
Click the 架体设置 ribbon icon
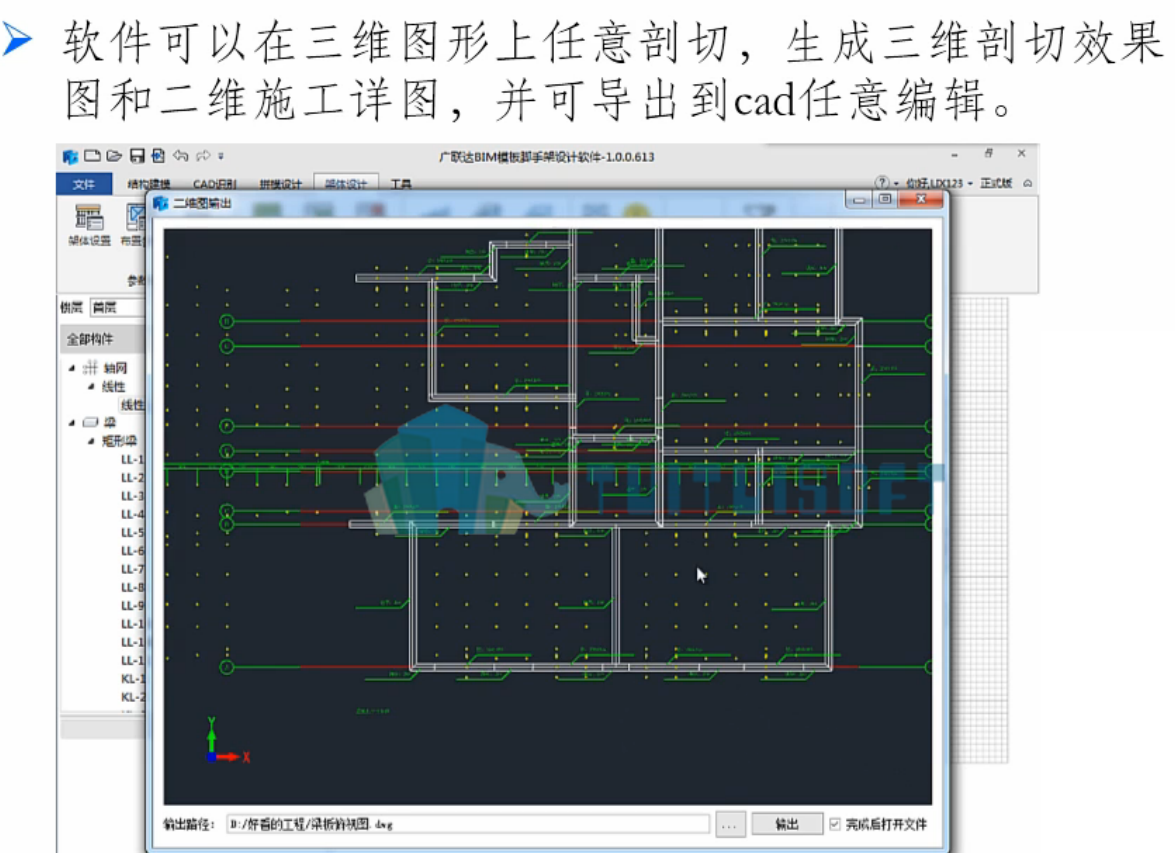(89, 225)
